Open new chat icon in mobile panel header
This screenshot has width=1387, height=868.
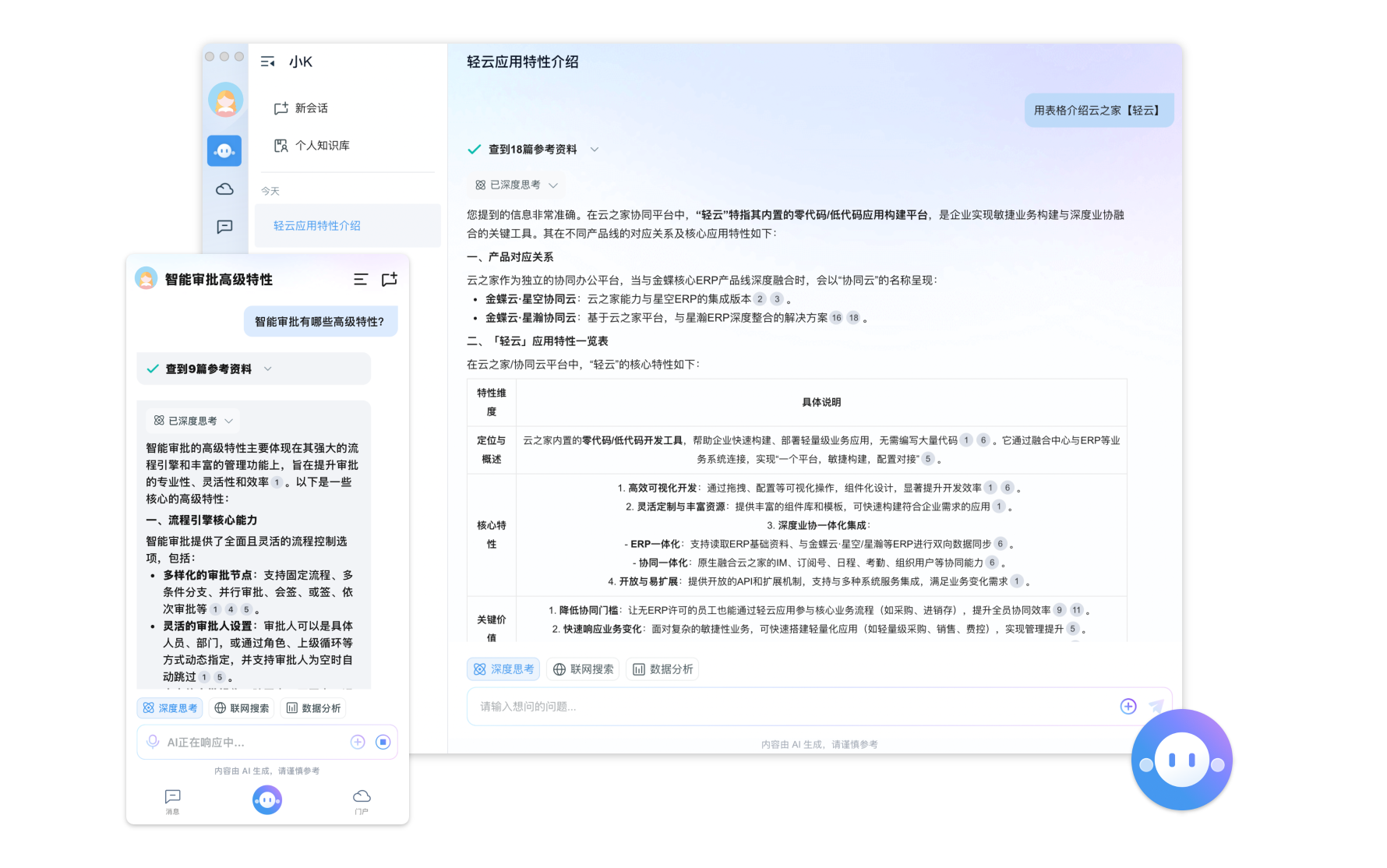coord(389,279)
